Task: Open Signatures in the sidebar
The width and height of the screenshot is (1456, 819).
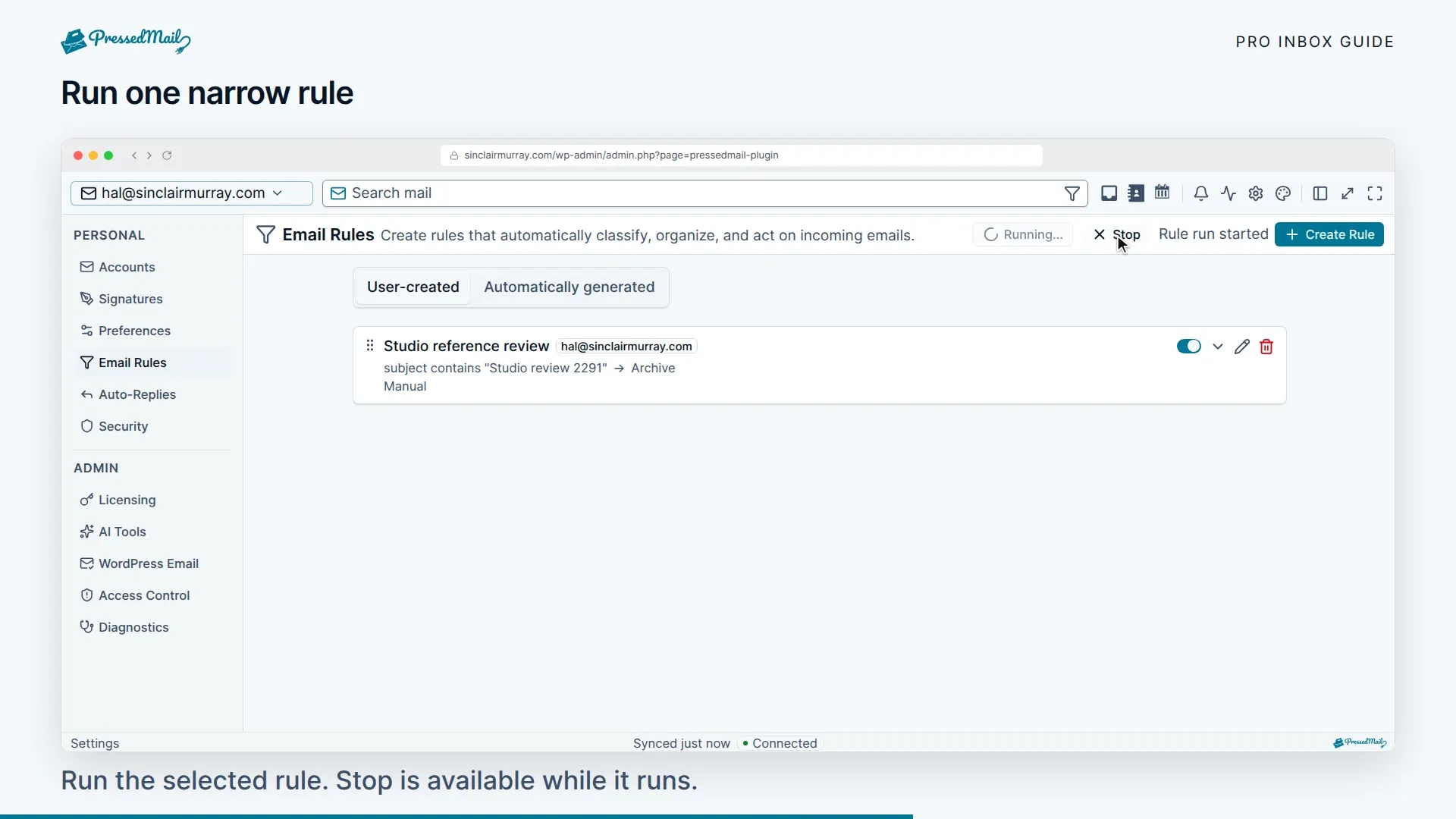Action: [x=152, y=299]
